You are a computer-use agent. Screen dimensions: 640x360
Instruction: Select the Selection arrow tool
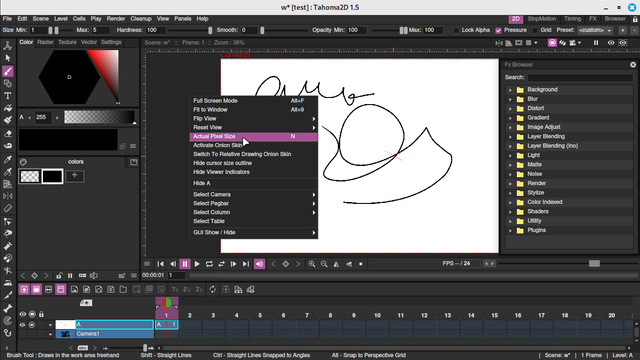pos(7,58)
